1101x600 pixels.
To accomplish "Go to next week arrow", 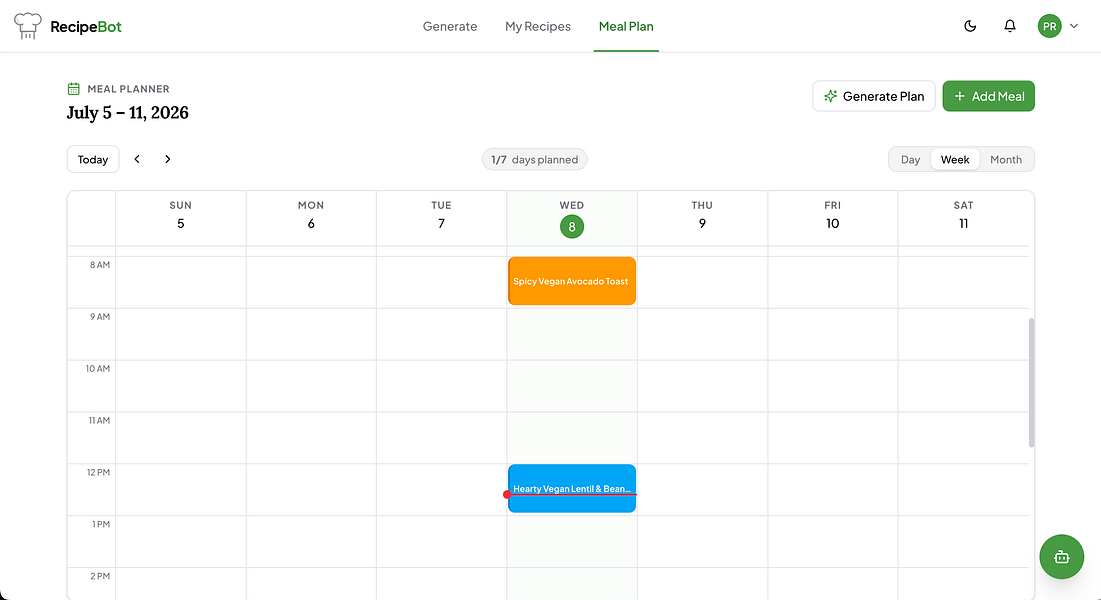I will (x=167, y=159).
